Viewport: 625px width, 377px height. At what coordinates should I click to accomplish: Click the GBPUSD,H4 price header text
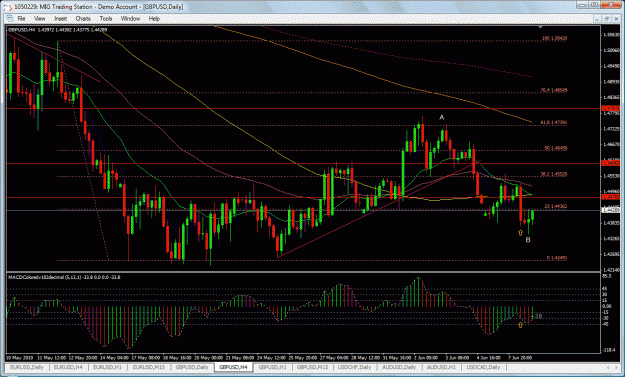coord(57,29)
